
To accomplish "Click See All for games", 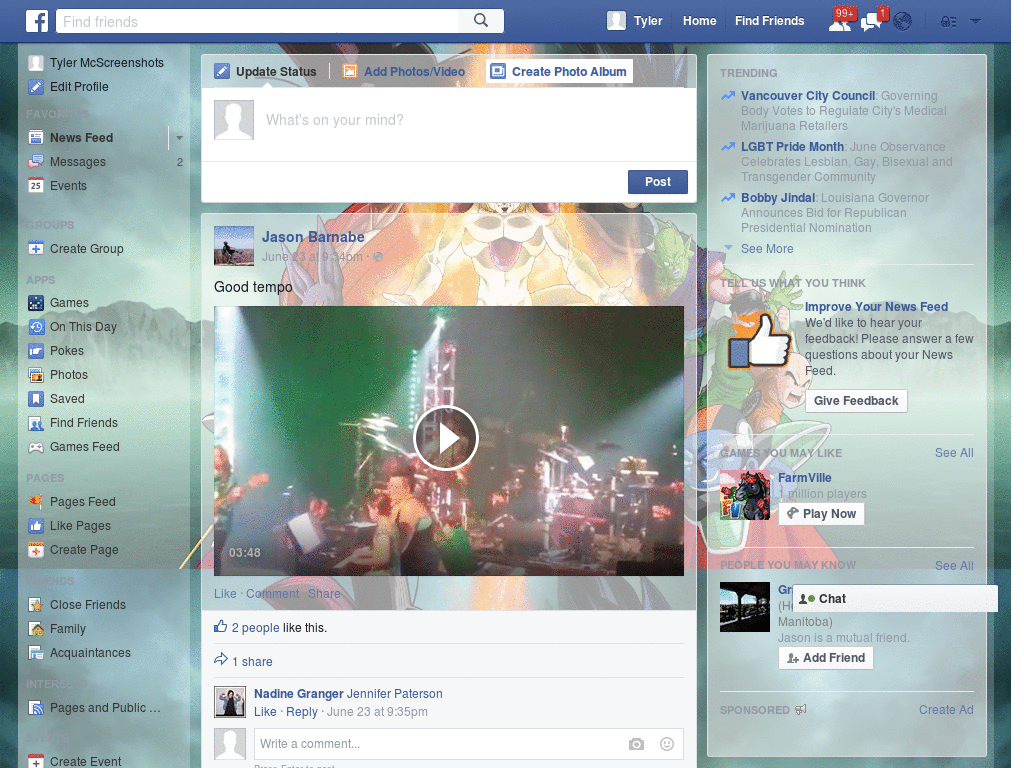I will 953,453.
